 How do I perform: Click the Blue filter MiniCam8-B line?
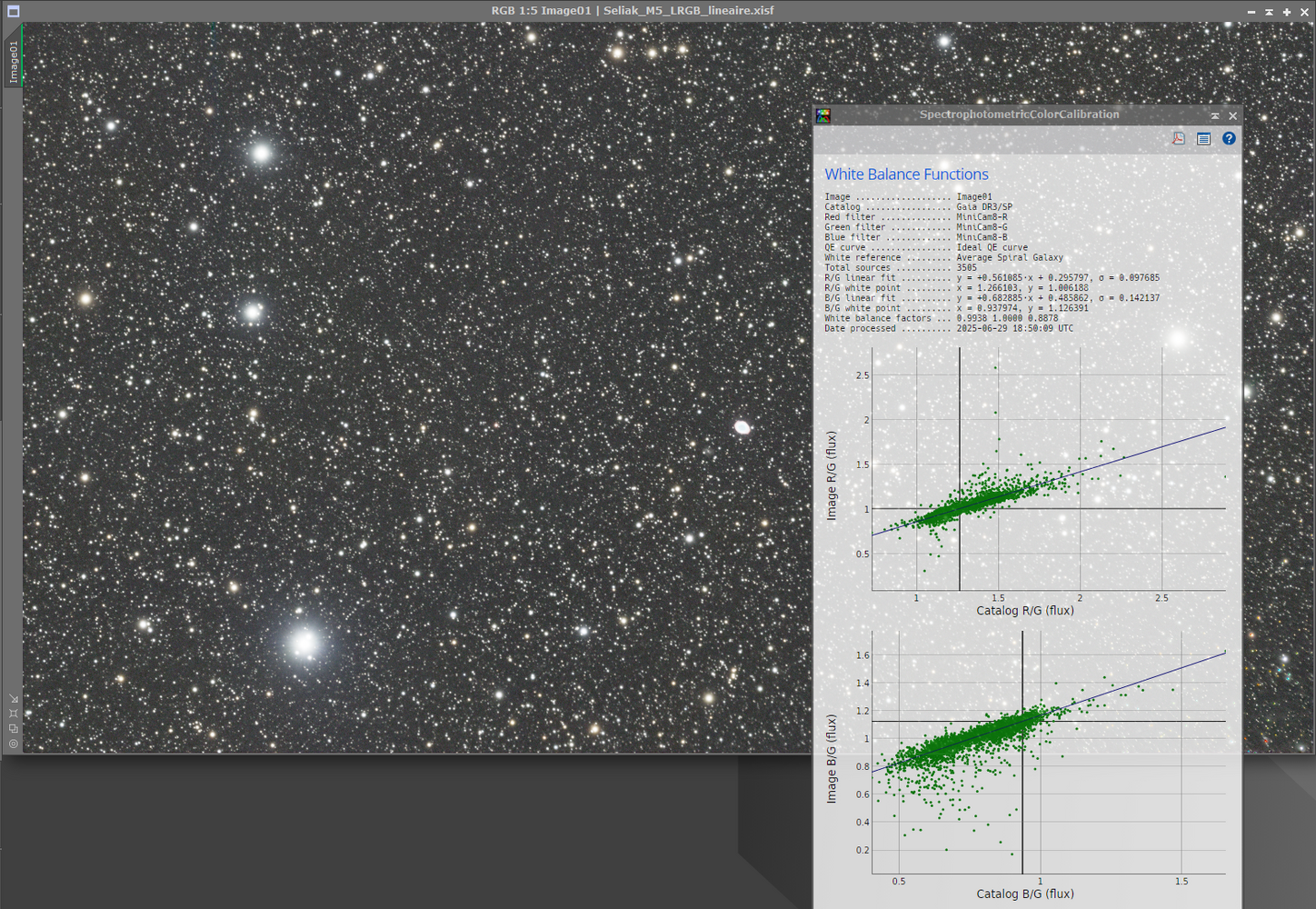pyautogui.click(x=915, y=237)
